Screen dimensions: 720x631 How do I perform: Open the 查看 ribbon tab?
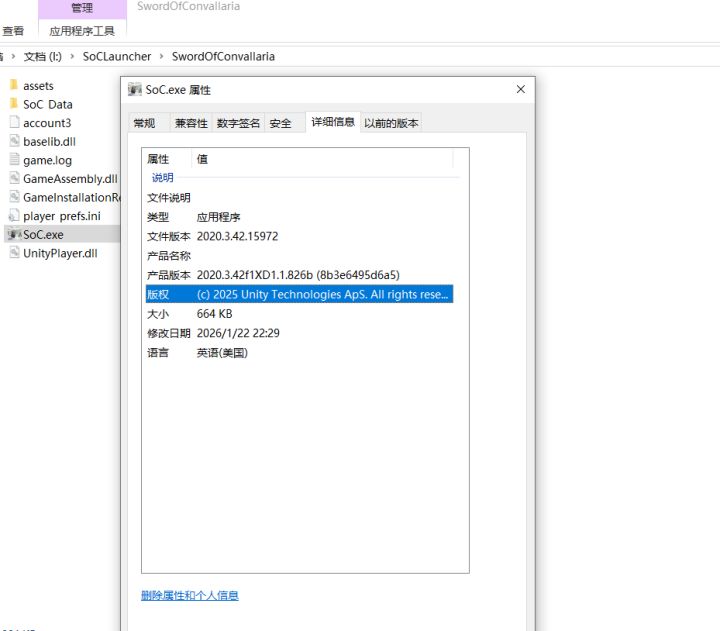click(13, 31)
